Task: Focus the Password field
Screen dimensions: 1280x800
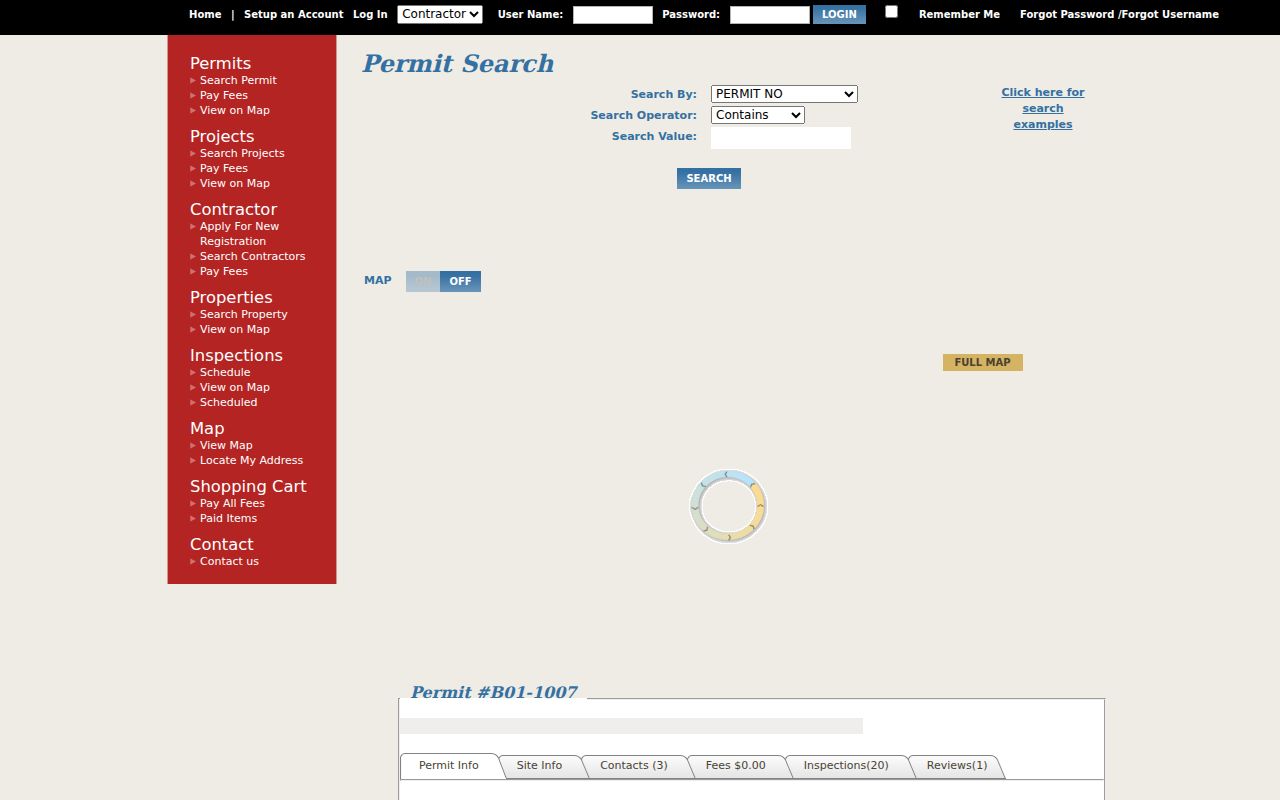Action: [x=769, y=15]
